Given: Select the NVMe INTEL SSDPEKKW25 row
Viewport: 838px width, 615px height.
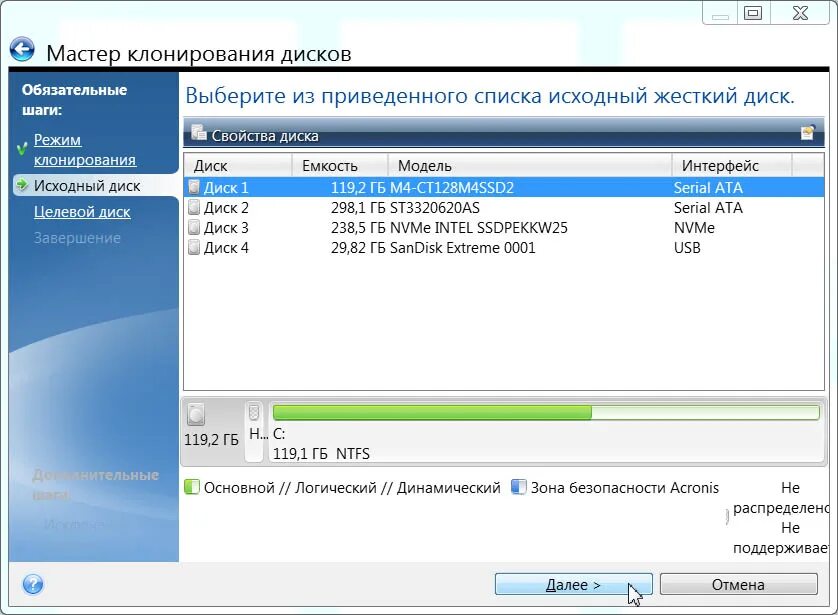Looking at the screenshot, I should pyautogui.click(x=503, y=228).
